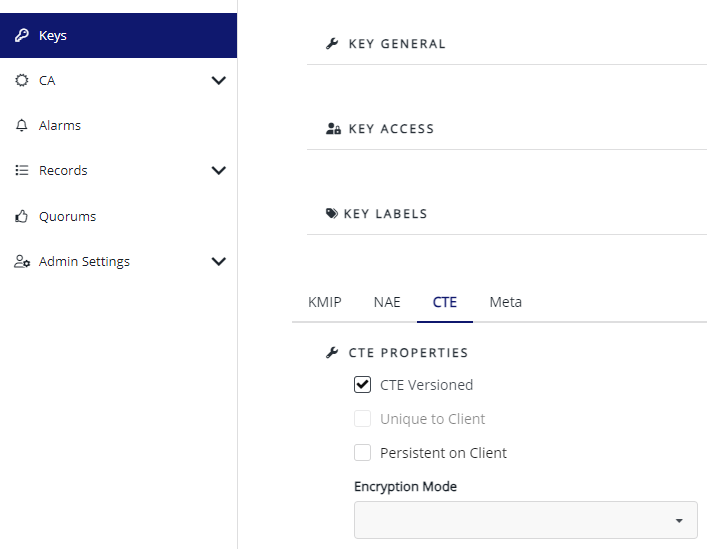Screen dimensions: 707x549
Task: Click the key icon beside Keys
Action: coord(22,36)
